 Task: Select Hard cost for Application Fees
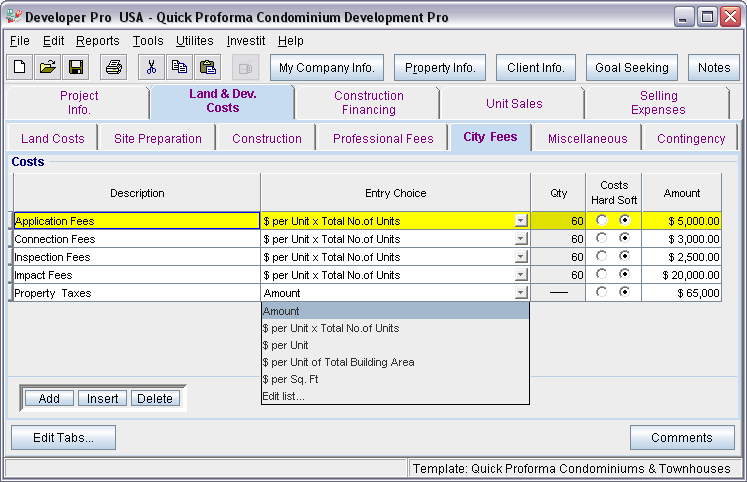click(x=602, y=220)
